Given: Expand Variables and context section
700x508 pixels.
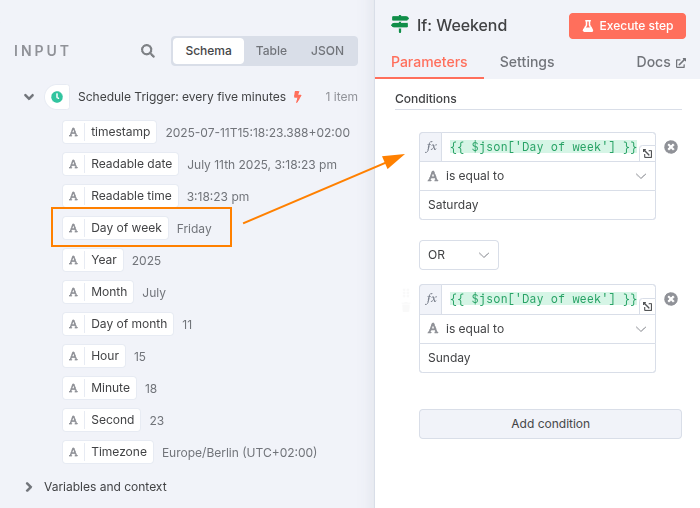Looking at the screenshot, I should point(29,487).
